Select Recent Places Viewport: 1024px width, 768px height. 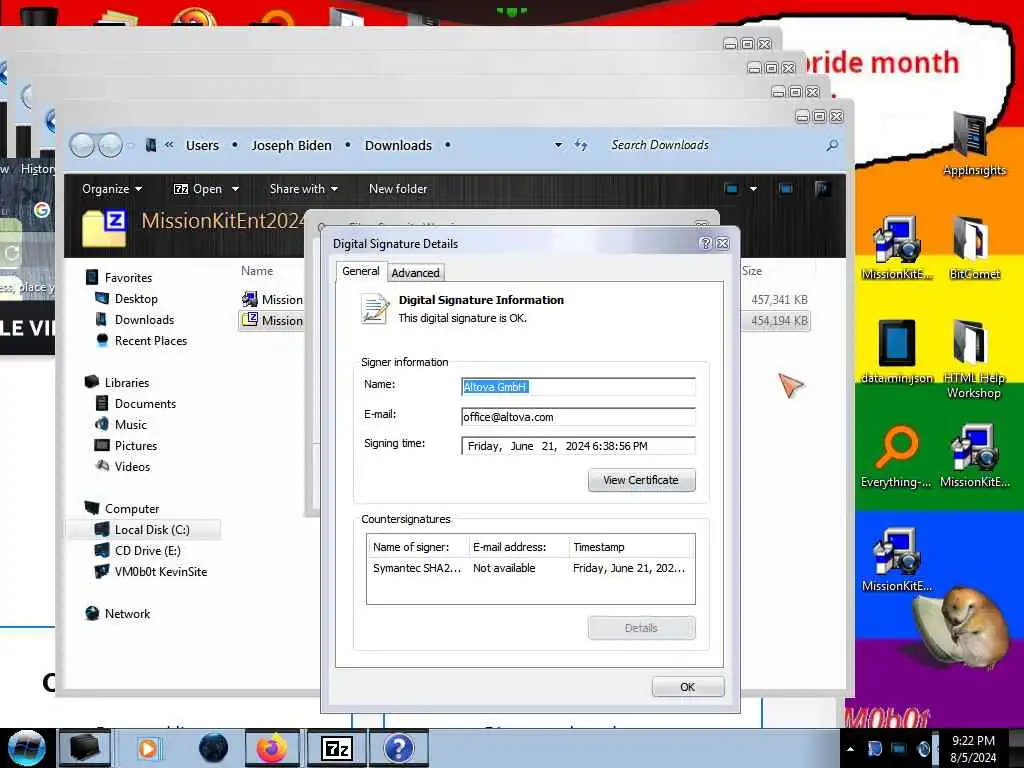[151, 340]
